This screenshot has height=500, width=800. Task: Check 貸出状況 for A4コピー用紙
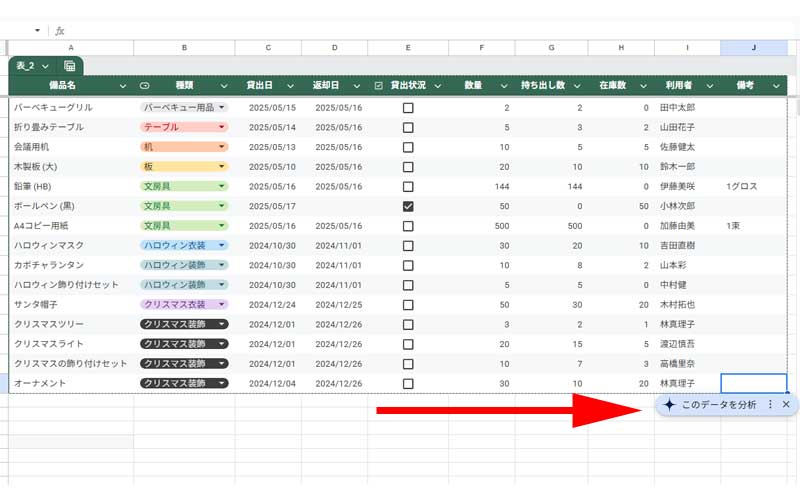pos(408,226)
